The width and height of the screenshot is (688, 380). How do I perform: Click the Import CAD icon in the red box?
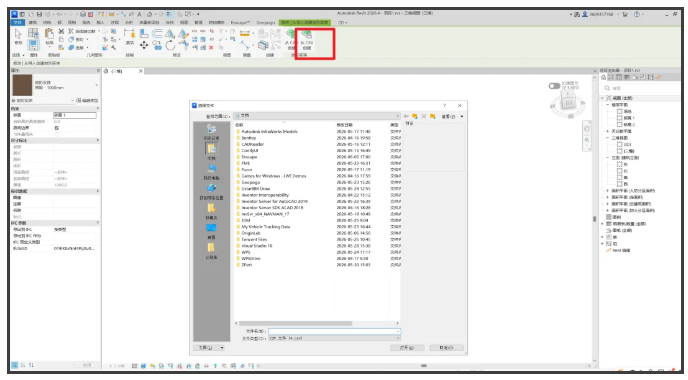pos(307,39)
